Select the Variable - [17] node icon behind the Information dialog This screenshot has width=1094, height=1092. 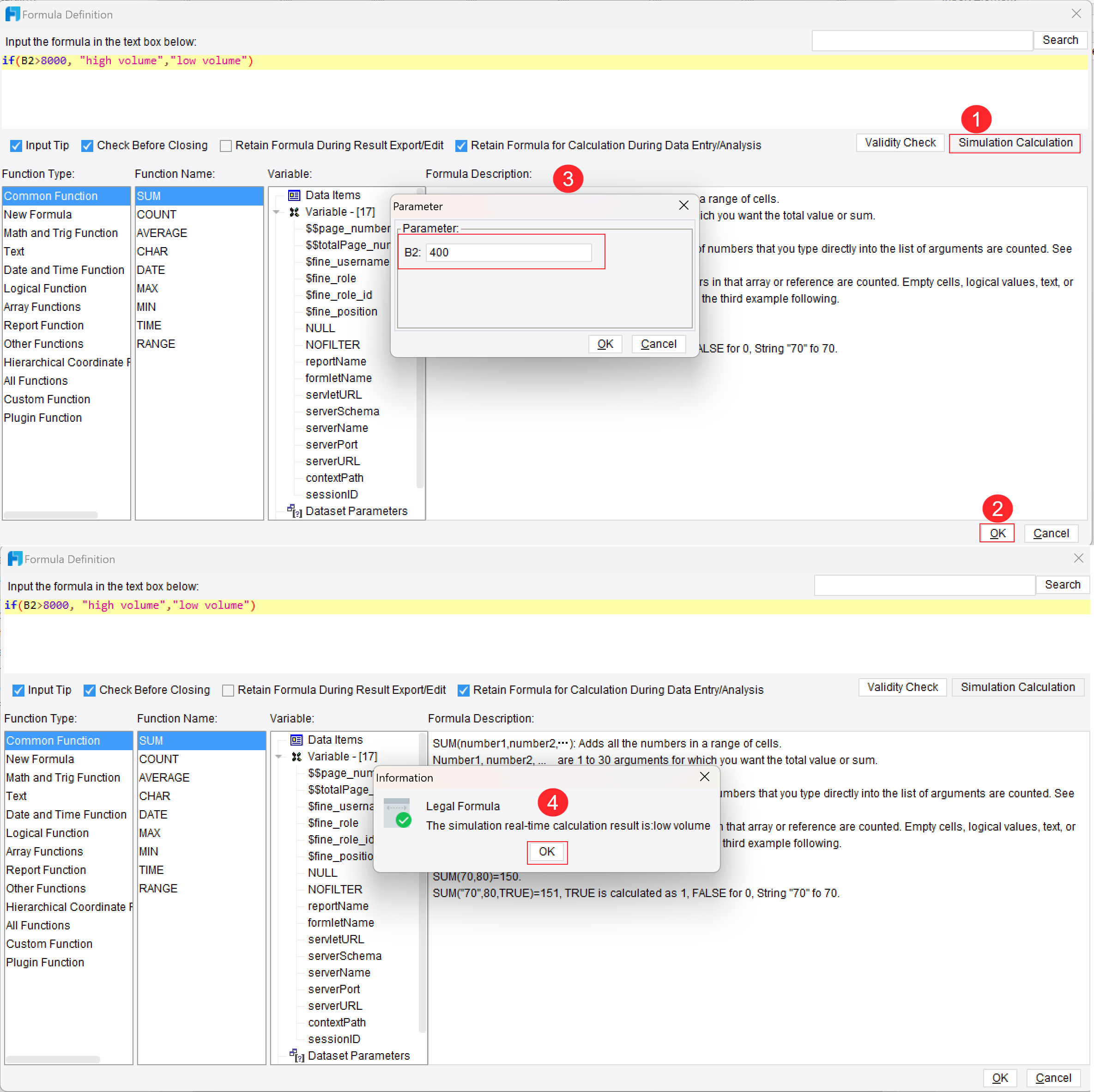pyautogui.click(x=296, y=757)
